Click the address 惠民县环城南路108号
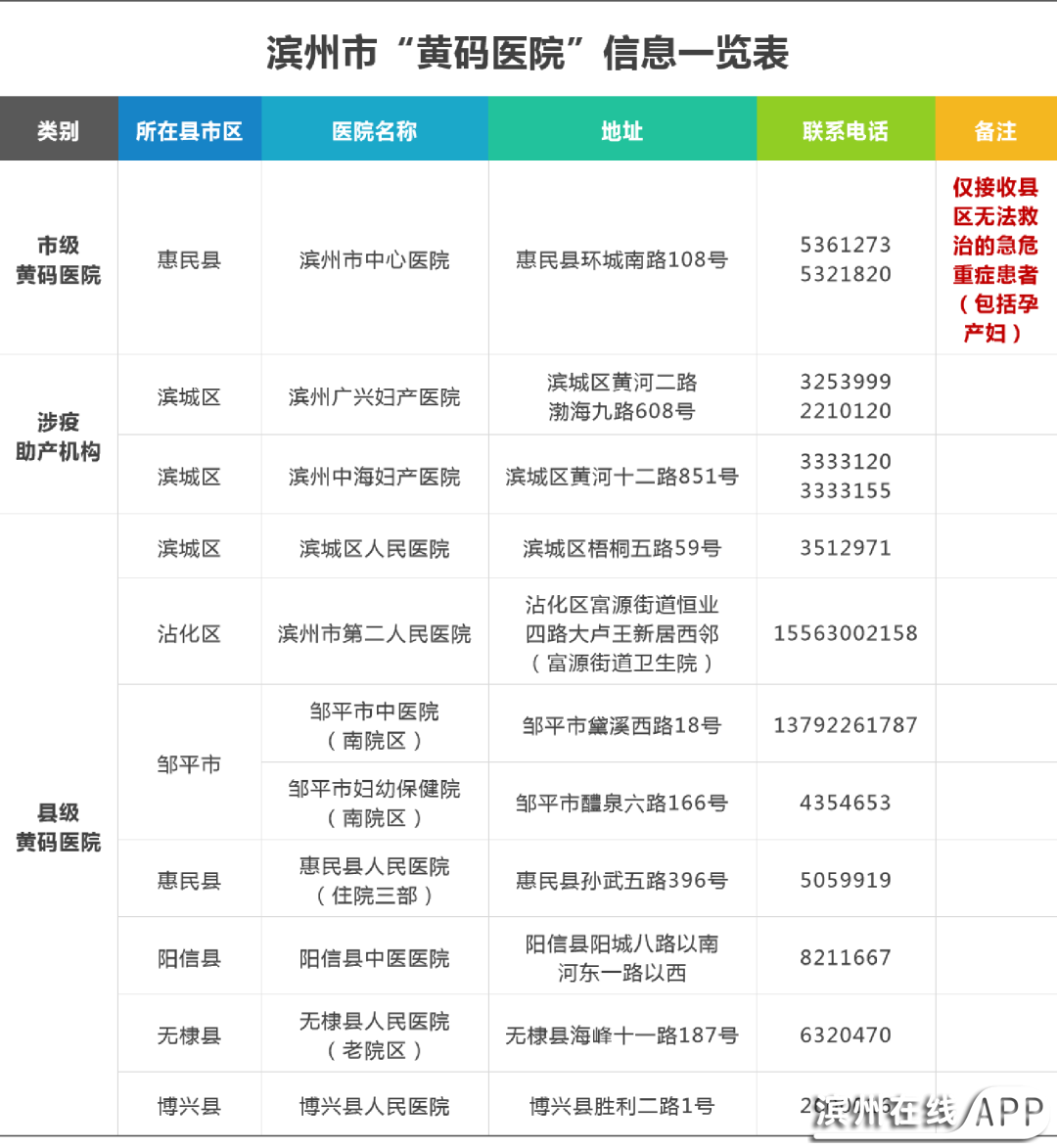 click(621, 260)
